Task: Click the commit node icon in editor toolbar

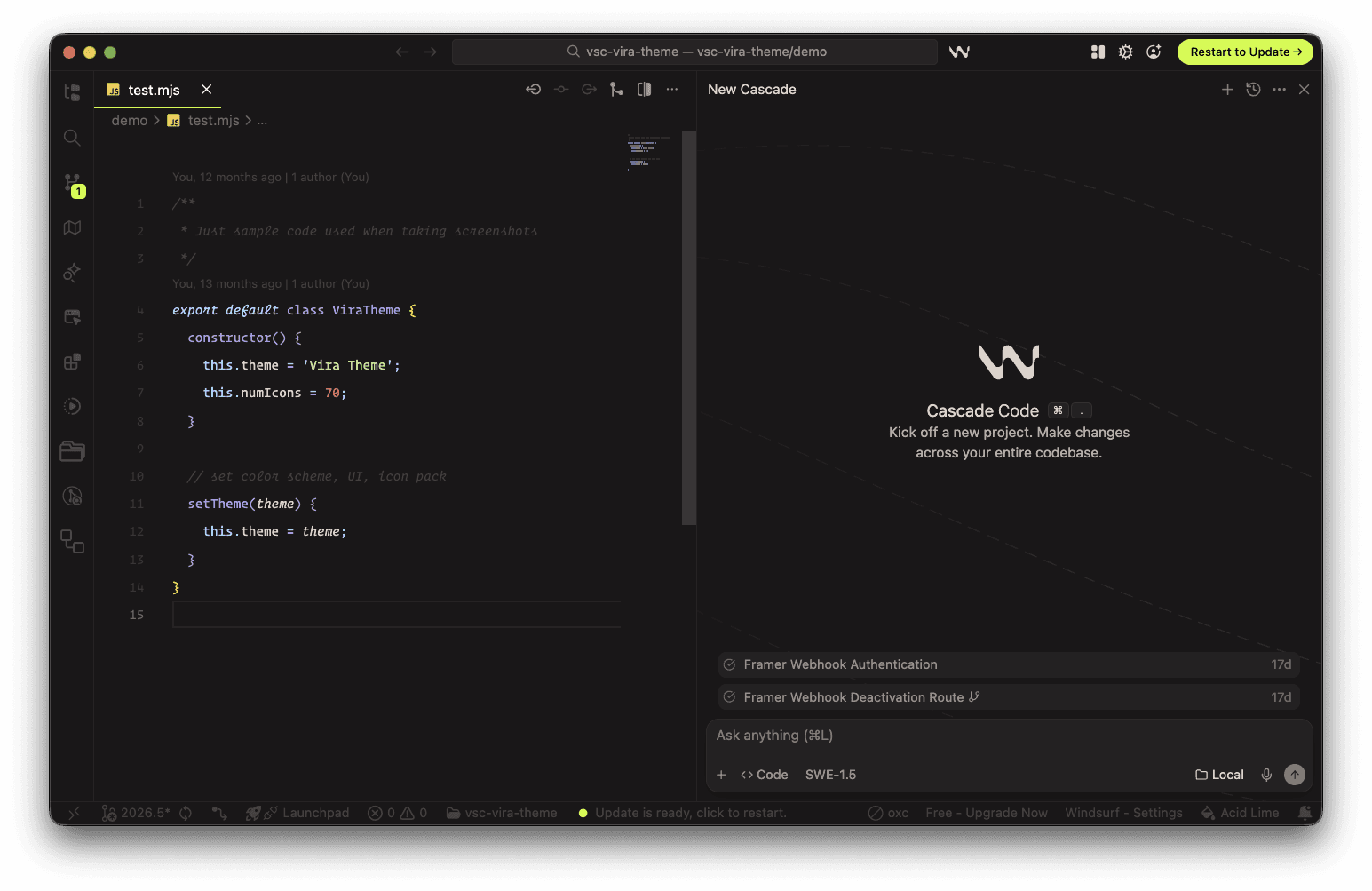Action: (561, 90)
